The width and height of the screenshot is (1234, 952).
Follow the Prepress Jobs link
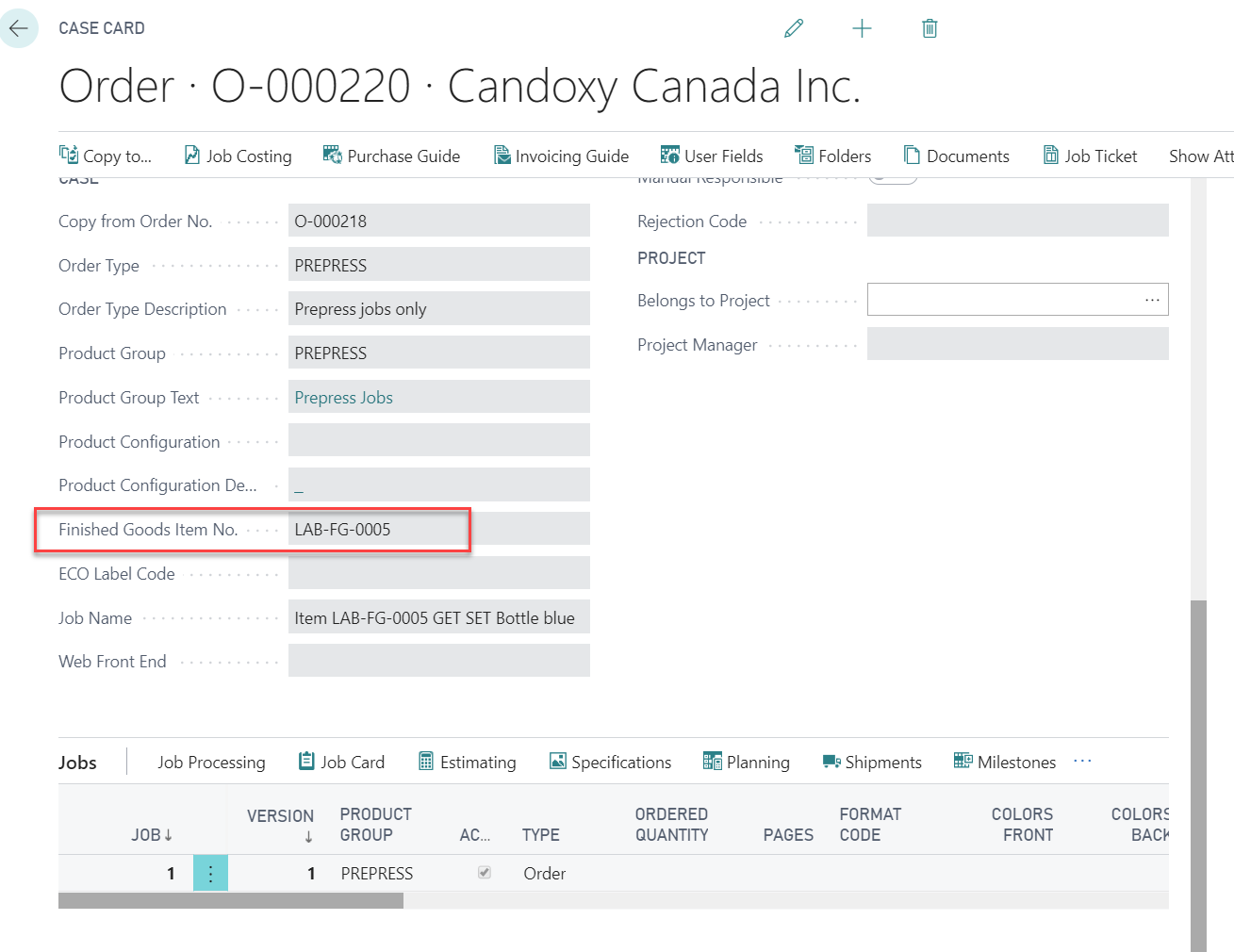343,398
